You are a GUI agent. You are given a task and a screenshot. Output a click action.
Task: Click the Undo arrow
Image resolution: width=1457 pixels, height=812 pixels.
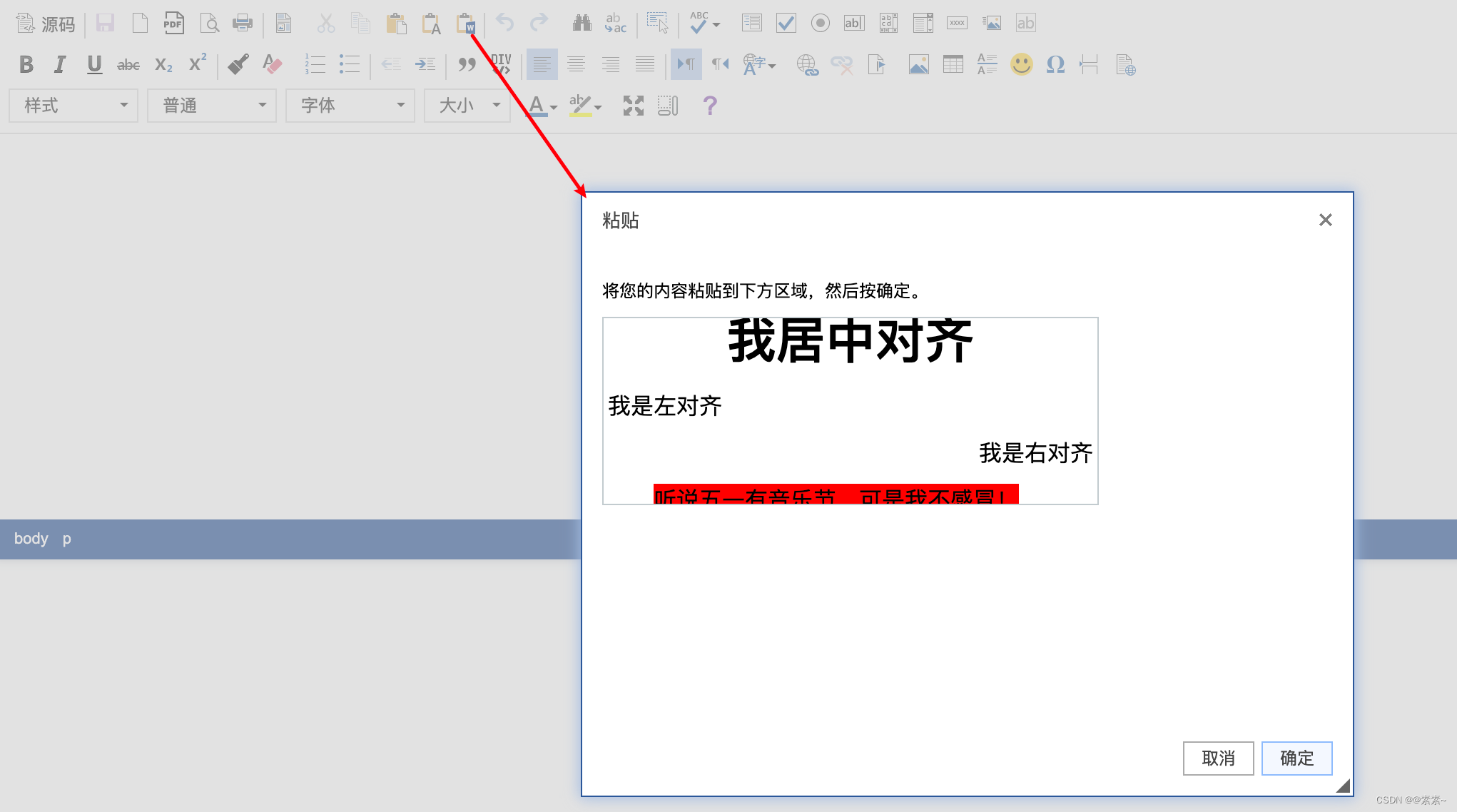point(505,24)
